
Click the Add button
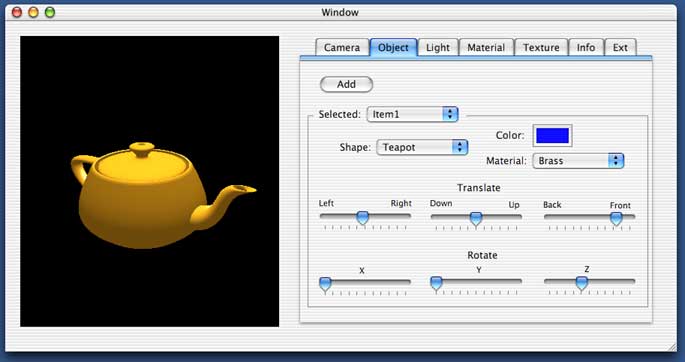click(346, 84)
